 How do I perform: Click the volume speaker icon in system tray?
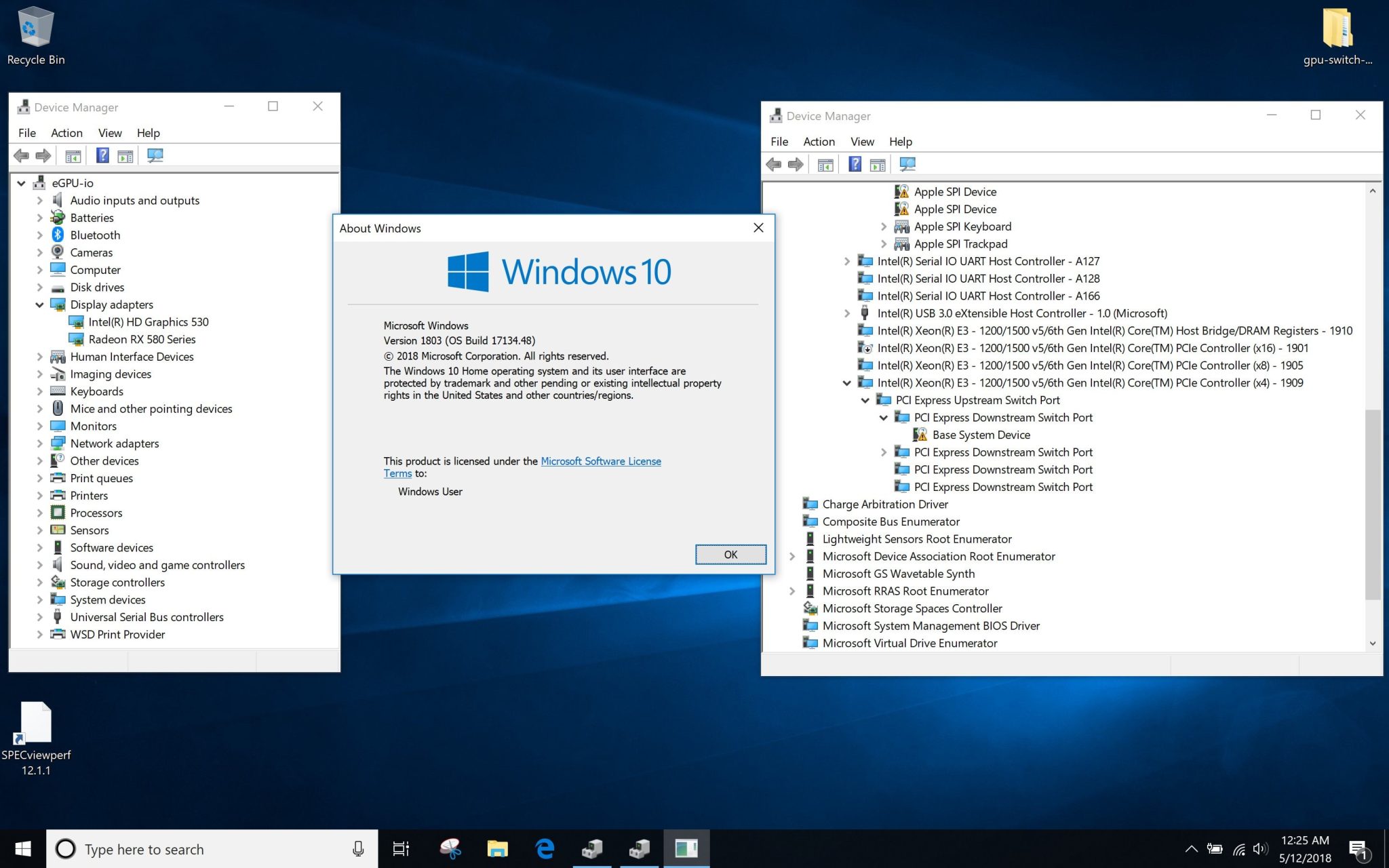click(x=1260, y=848)
